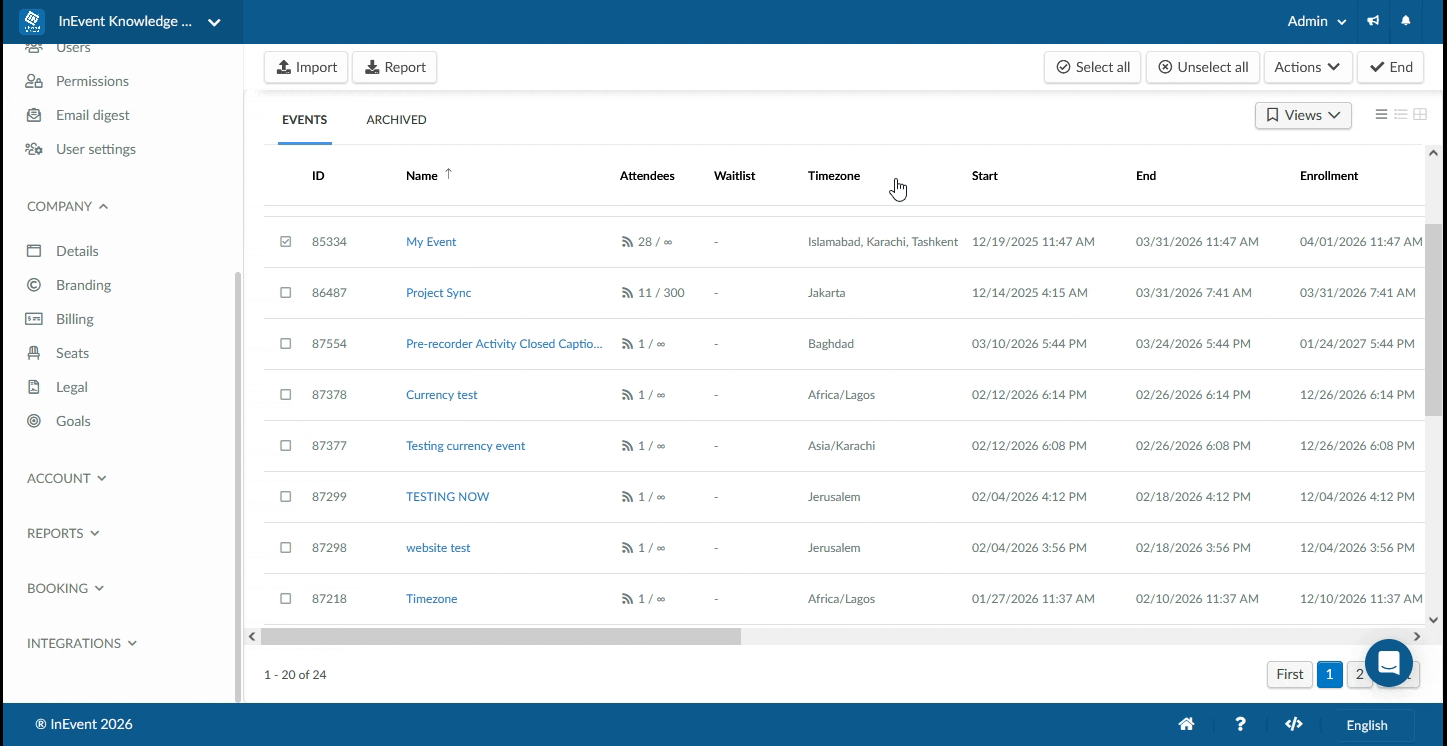The height and width of the screenshot is (746, 1447).
Task: Check the Currency test row checkbox
Action: pos(286,394)
